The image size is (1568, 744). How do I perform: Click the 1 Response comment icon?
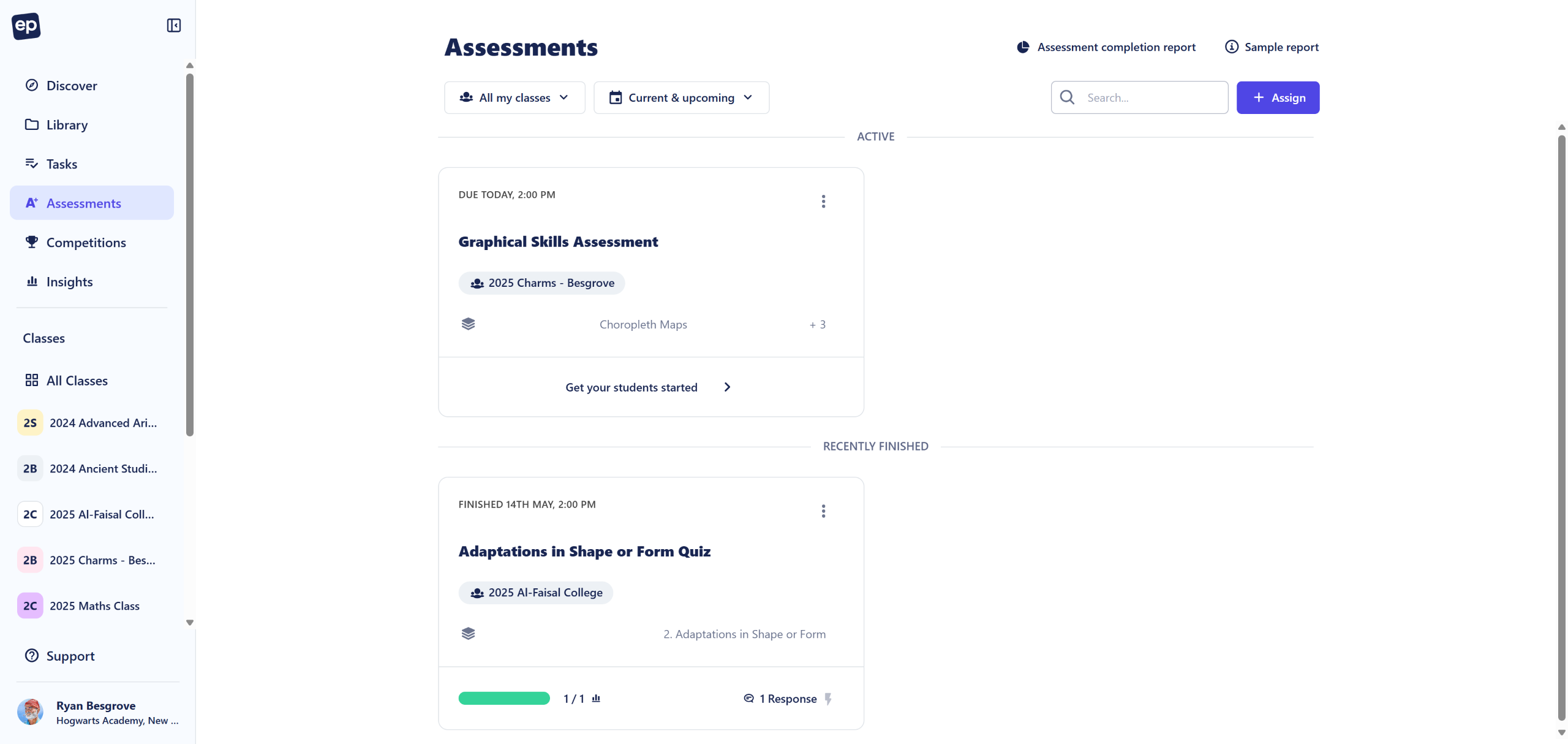click(x=748, y=699)
